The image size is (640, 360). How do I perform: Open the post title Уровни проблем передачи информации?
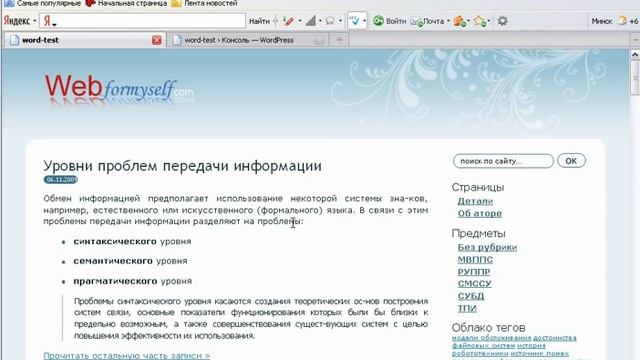tap(182, 166)
